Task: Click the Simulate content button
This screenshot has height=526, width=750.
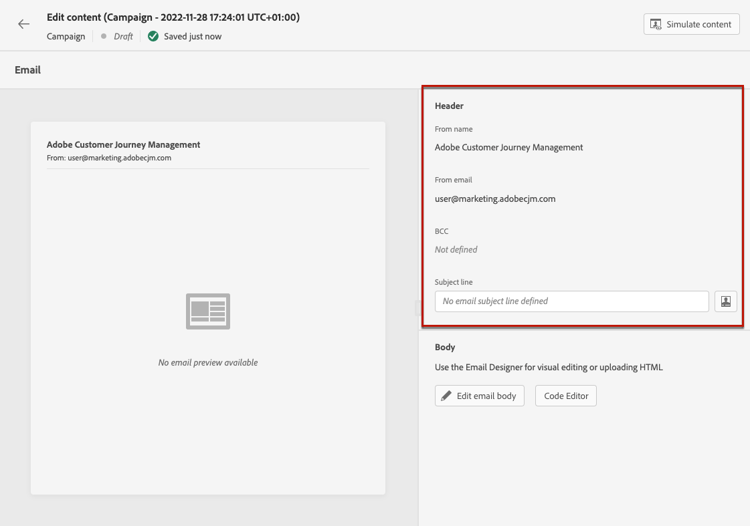Action: coord(691,24)
